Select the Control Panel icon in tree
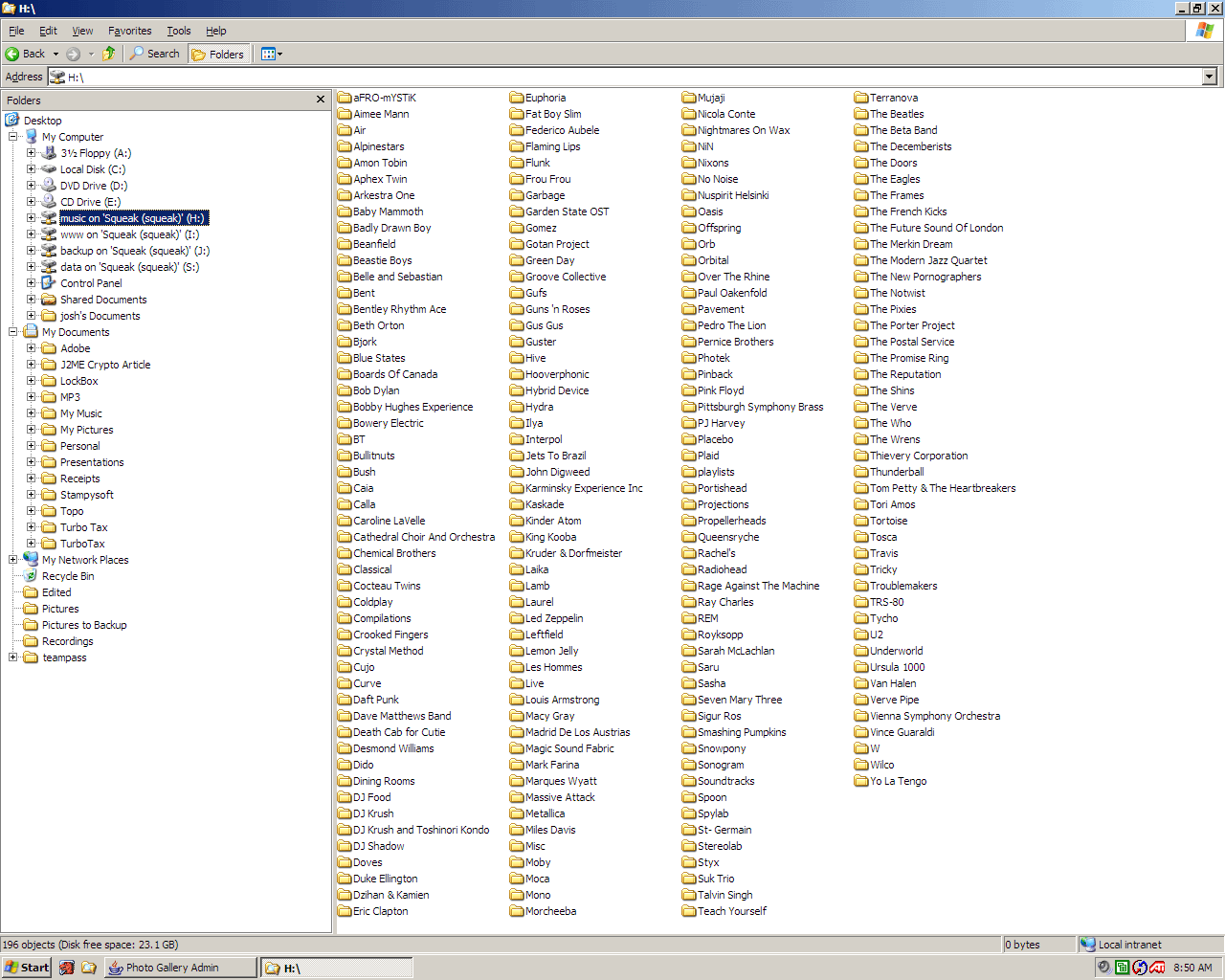 coord(49,283)
